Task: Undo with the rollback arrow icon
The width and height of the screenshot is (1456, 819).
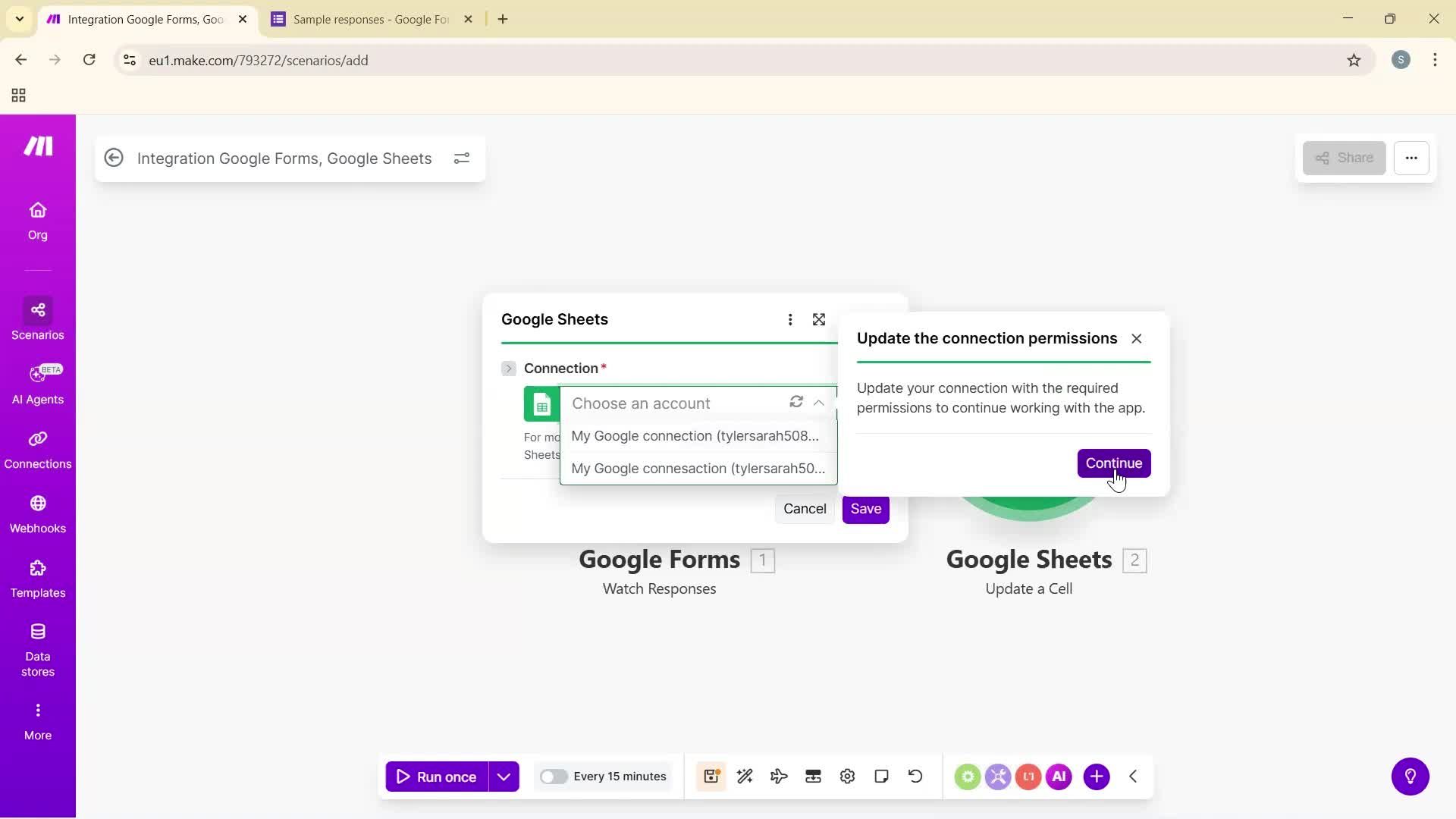Action: [915, 776]
